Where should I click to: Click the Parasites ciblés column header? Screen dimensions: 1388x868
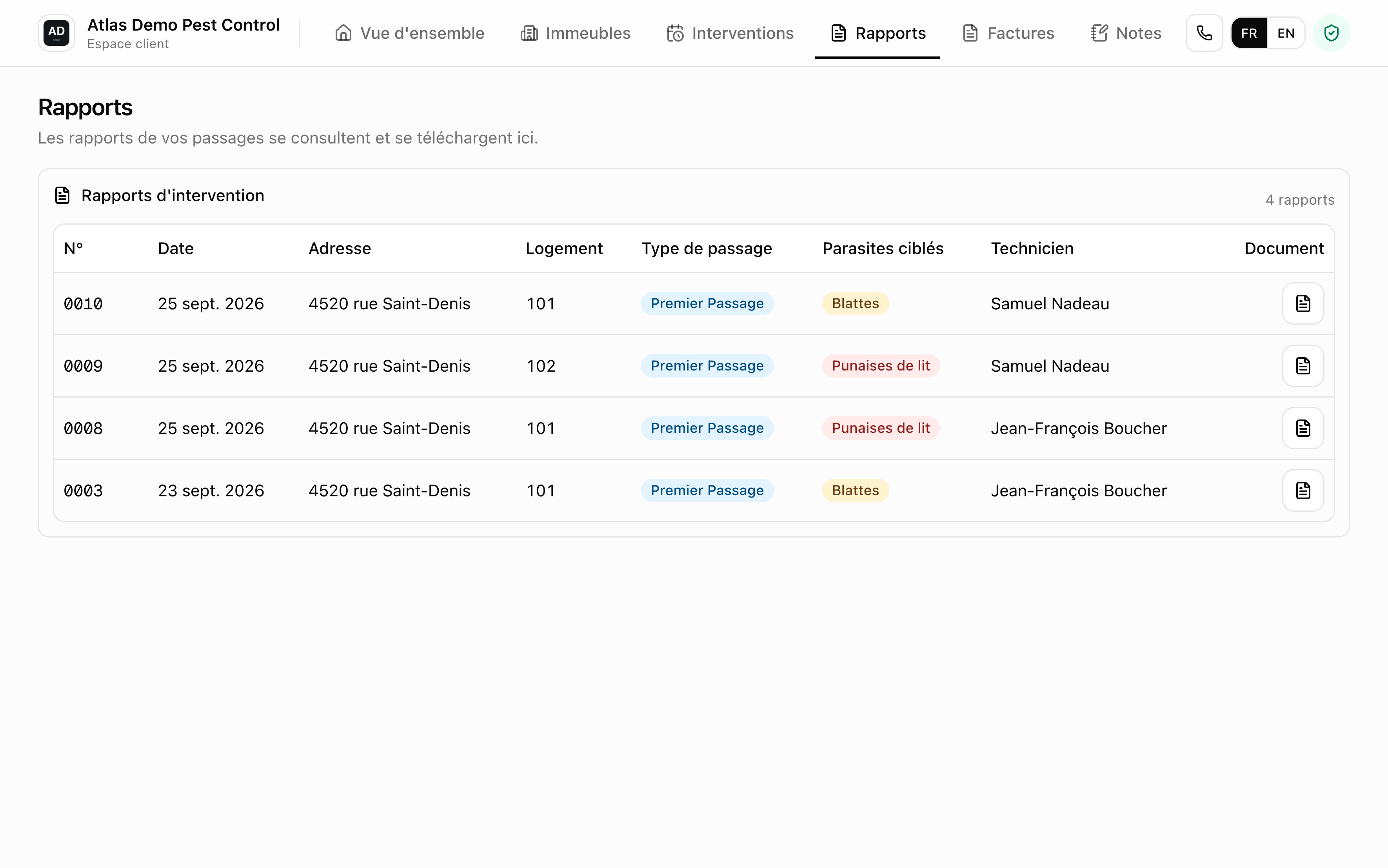coord(883,249)
